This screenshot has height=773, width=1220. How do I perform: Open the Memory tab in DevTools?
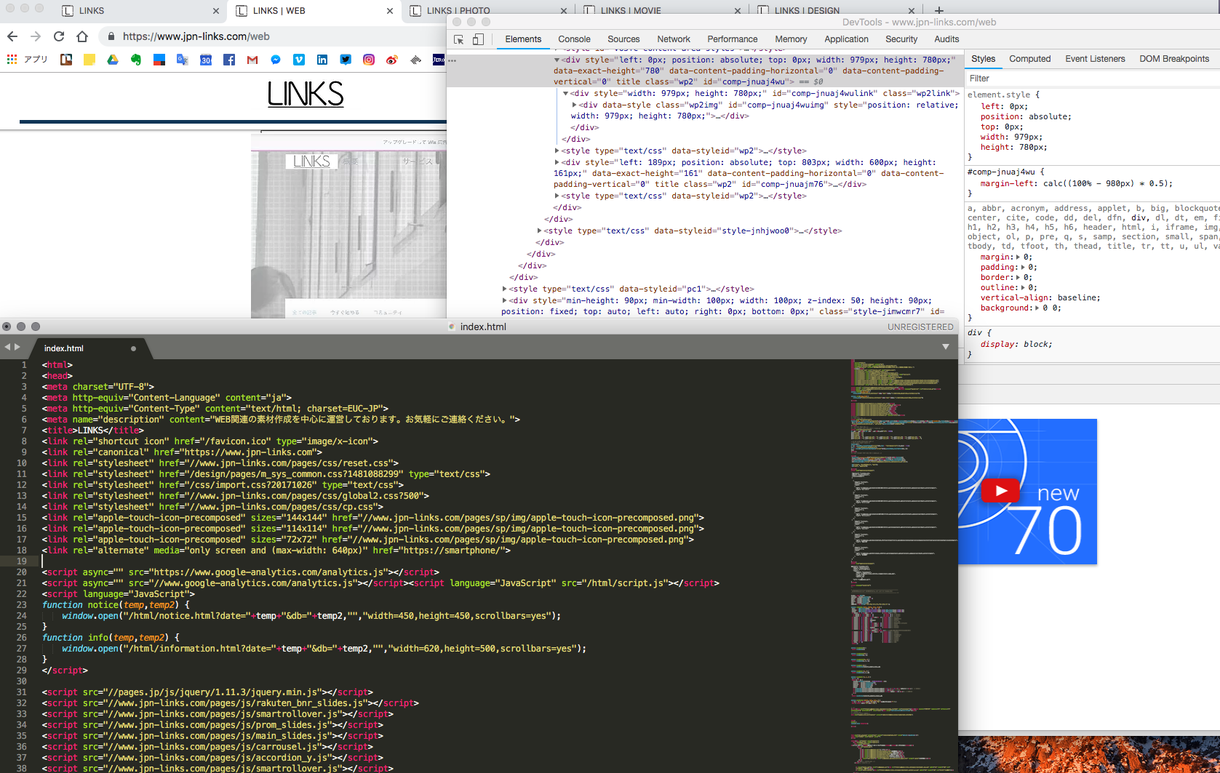point(790,39)
